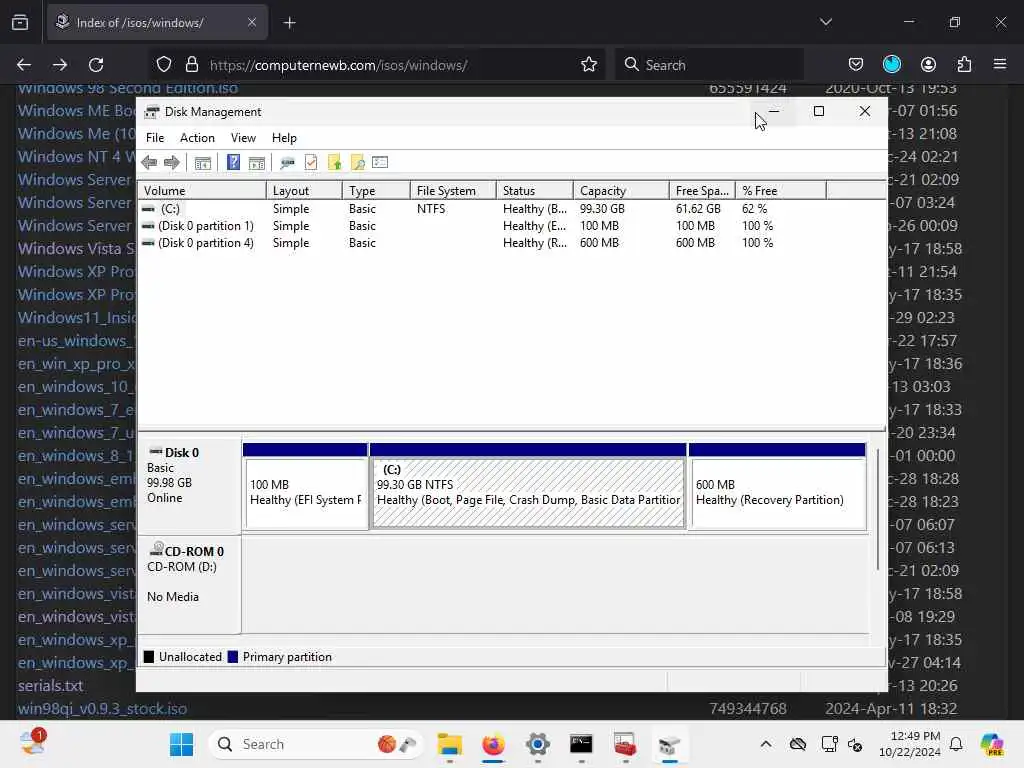
Task: Open the File menu in Disk Management
Action: (155, 138)
